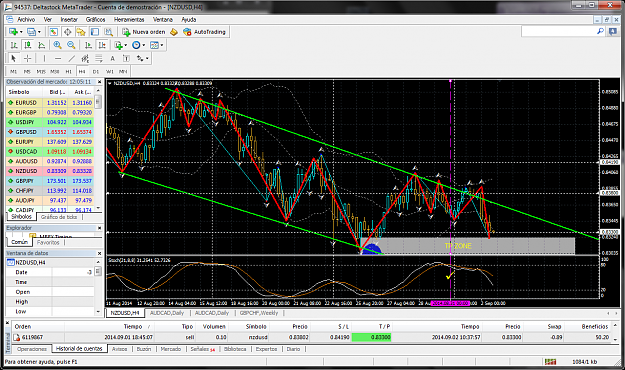This screenshot has height=370, width=625.
Task: Open the Templates icon
Action: pos(154,45)
